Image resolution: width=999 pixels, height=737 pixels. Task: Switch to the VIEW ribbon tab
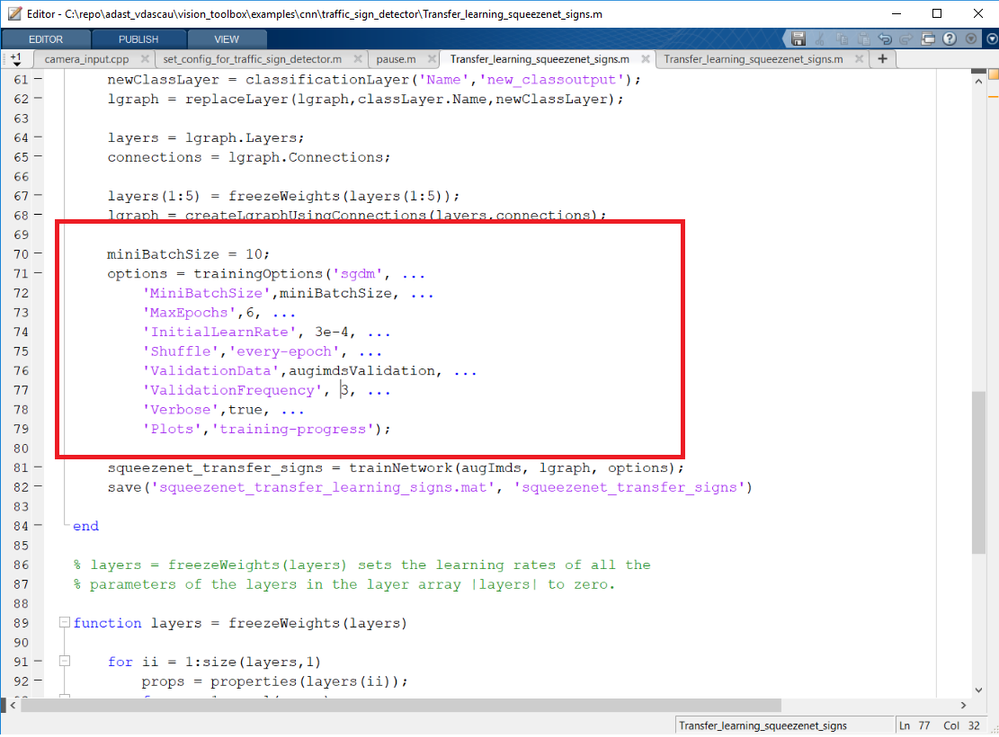click(226, 39)
